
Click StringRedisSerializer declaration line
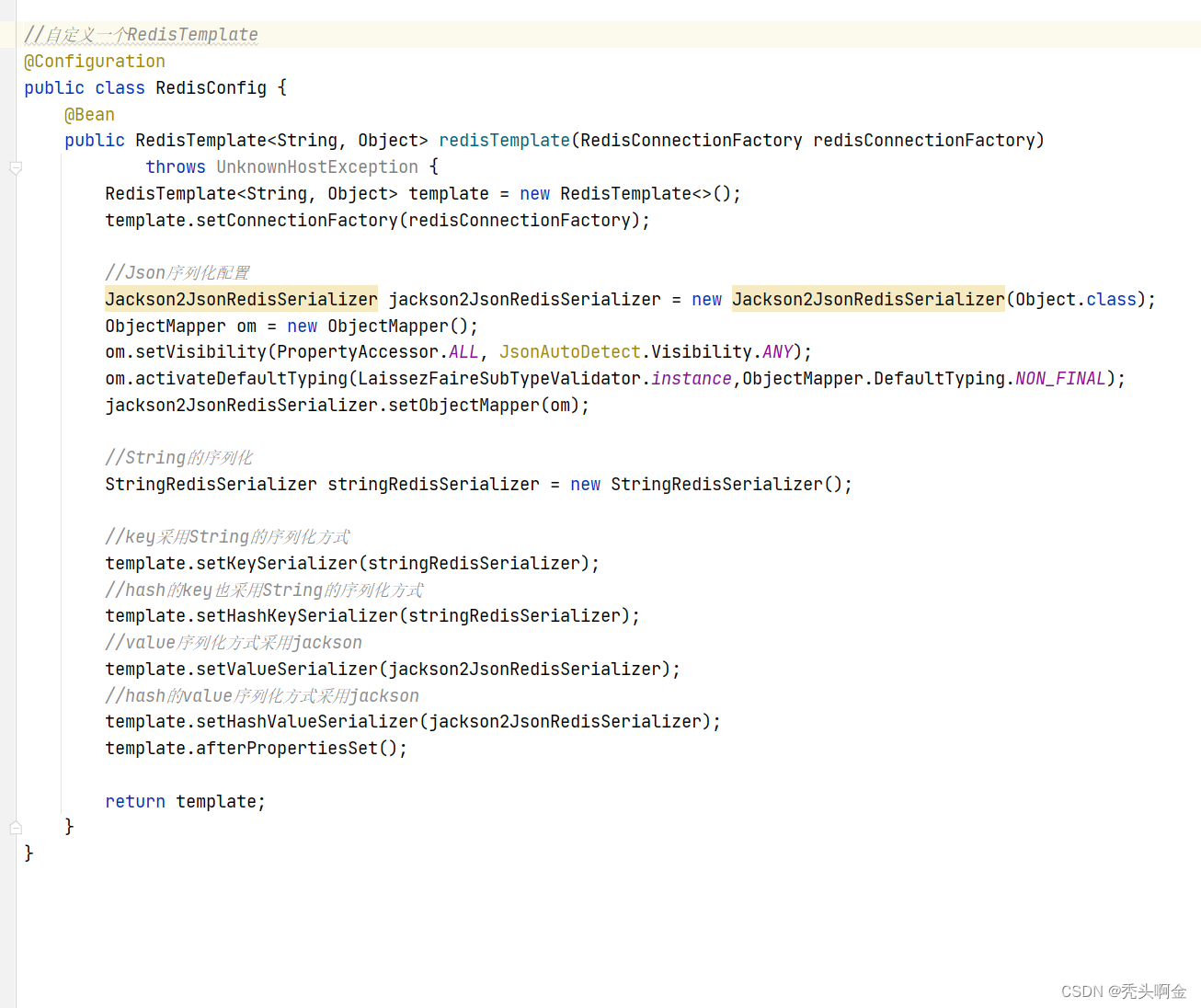[478, 485]
